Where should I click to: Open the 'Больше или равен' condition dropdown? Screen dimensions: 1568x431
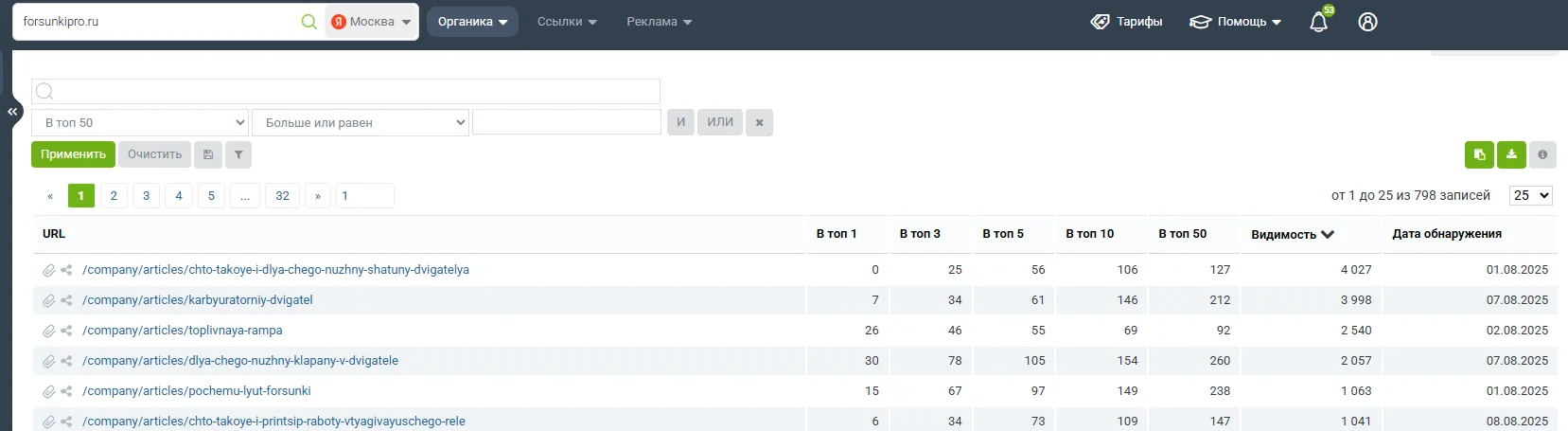[361, 122]
